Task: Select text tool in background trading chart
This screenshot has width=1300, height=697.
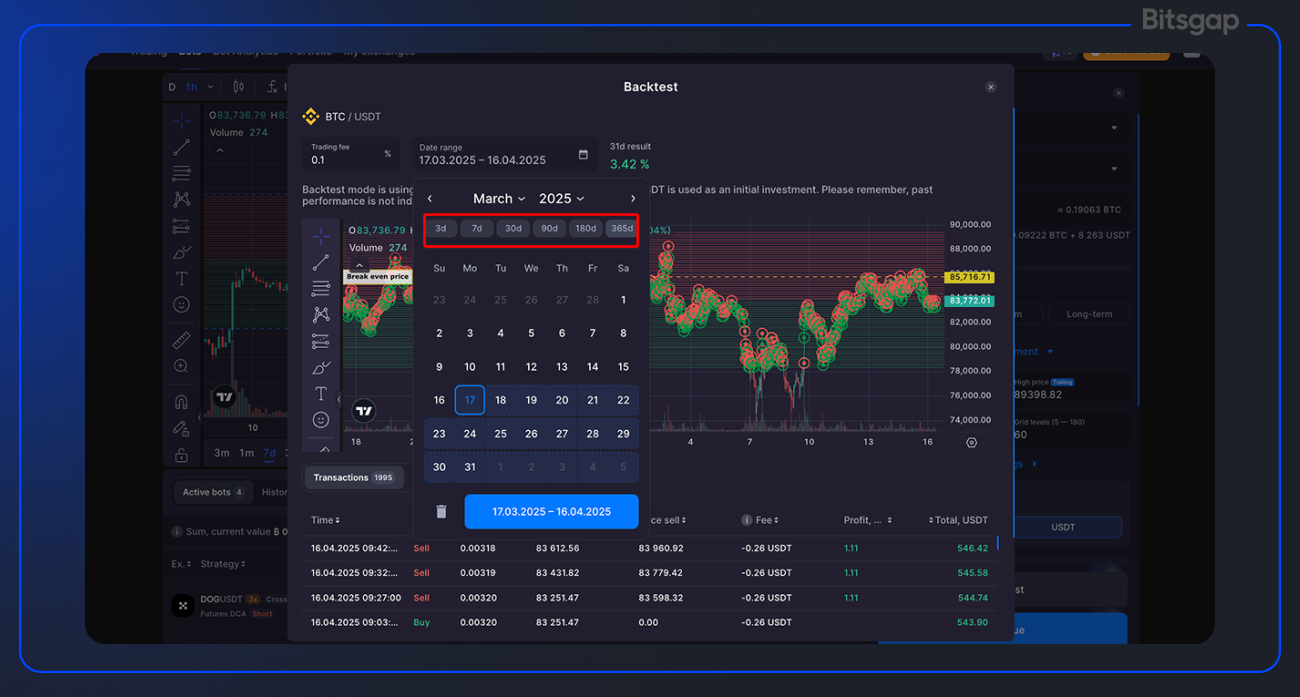Action: click(181, 278)
